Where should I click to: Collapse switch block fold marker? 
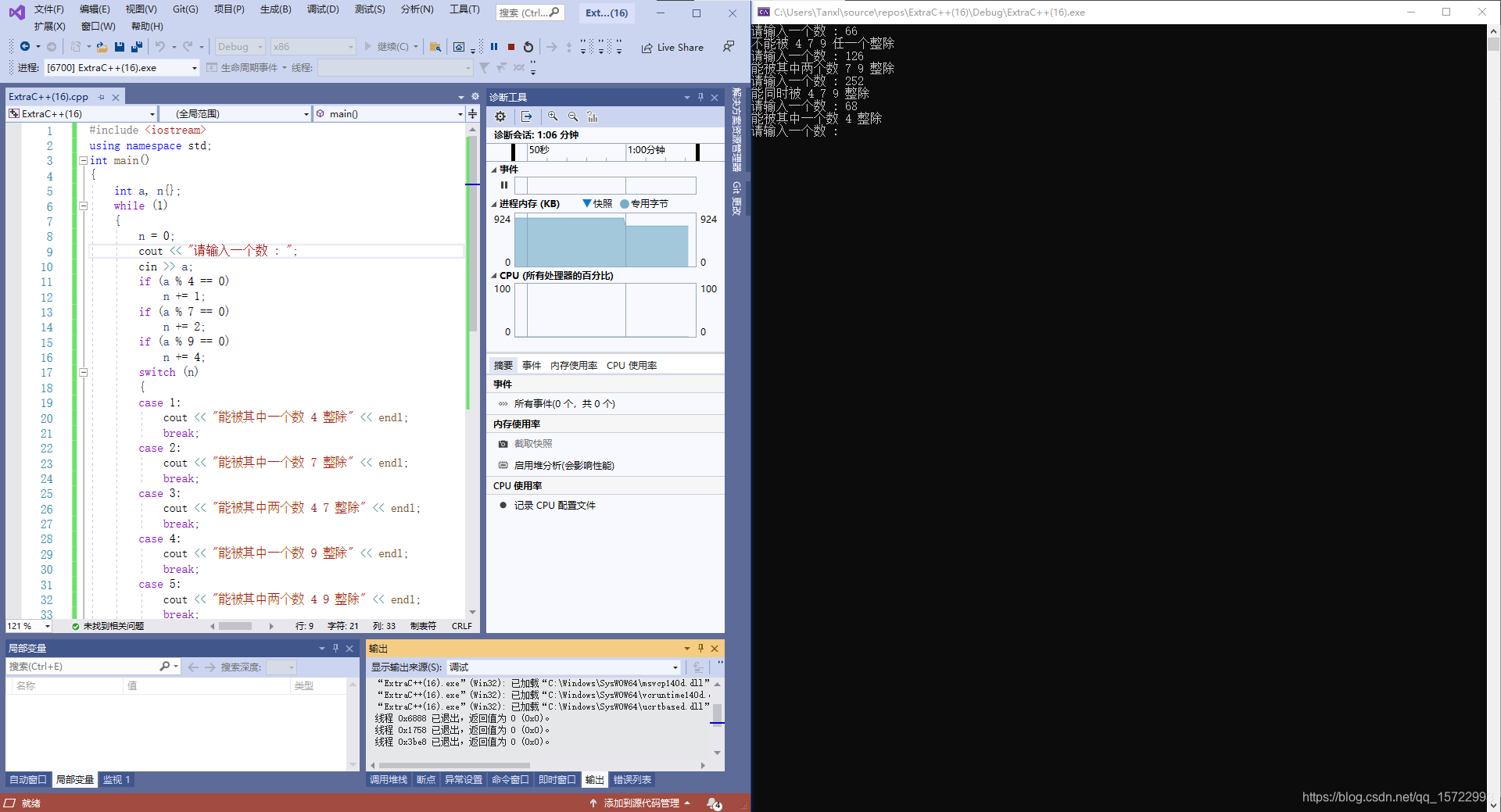tap(83, 372)
